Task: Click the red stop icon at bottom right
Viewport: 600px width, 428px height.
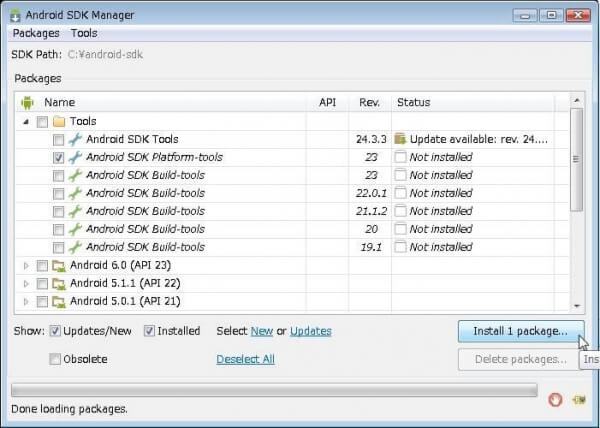Action: click(x=555, y=400)
